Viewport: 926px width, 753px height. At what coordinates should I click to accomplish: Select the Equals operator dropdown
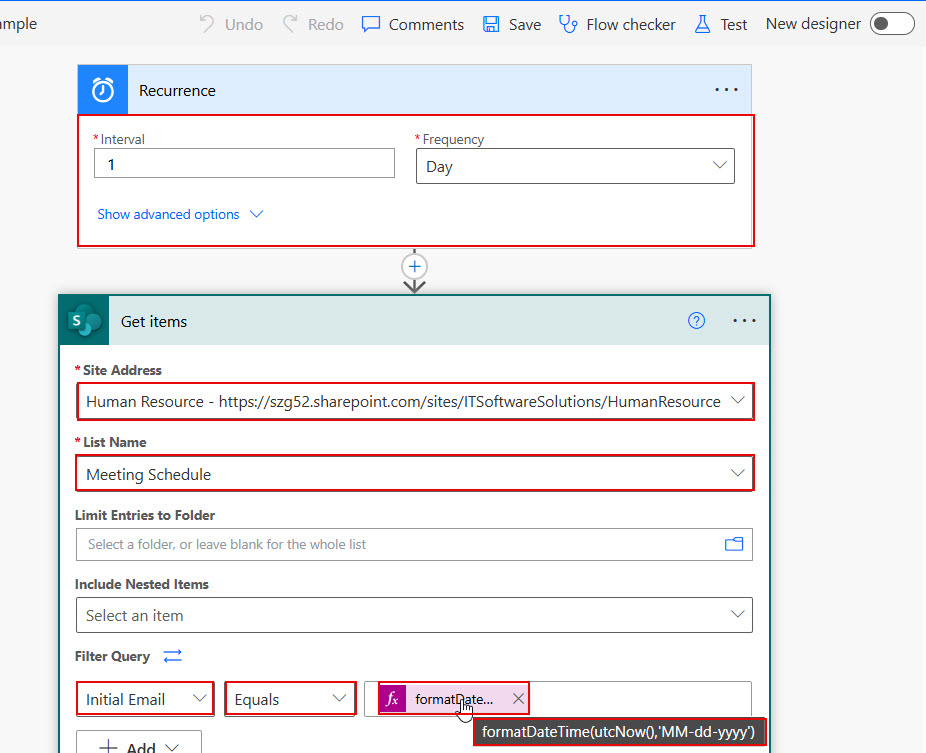tap(290, 699)
